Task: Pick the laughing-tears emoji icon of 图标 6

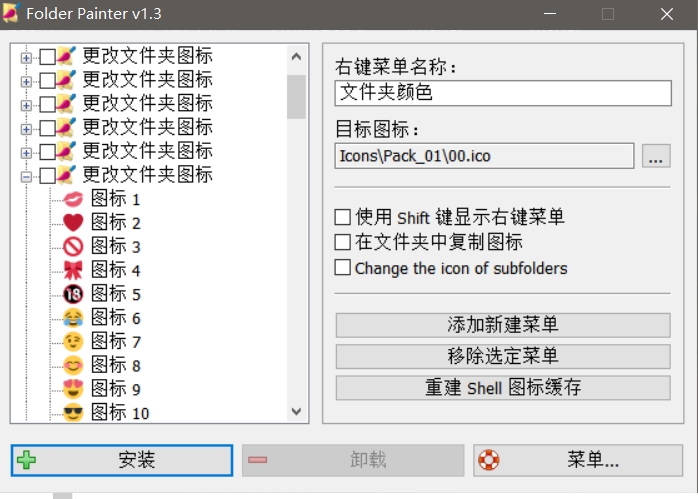Action: (73, 318)
